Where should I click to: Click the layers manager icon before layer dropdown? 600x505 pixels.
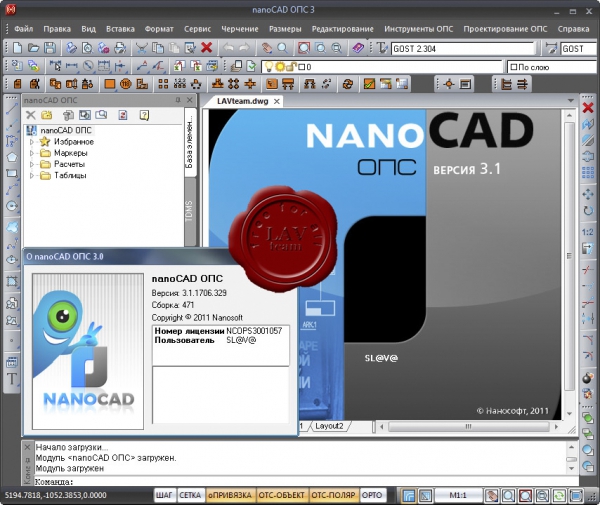[x=236, y=66]
